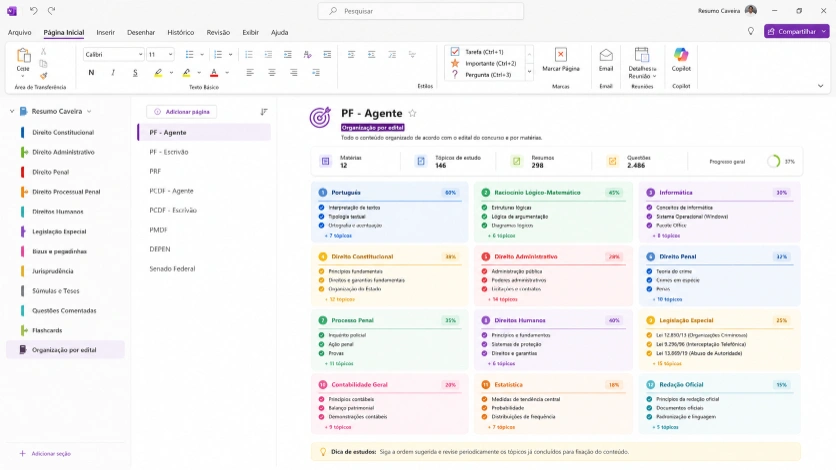Toggle the Interpretação de textos checkmark
The height and width of the screenshot is (470, 836).
321,208
